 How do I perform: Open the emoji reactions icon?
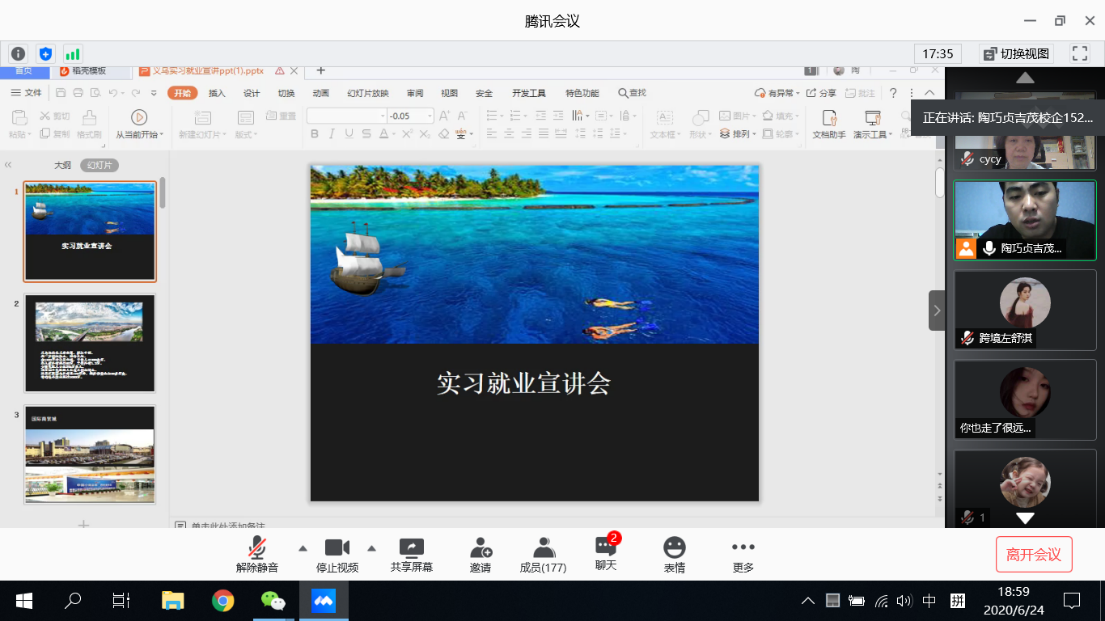[x=675, y=553]
